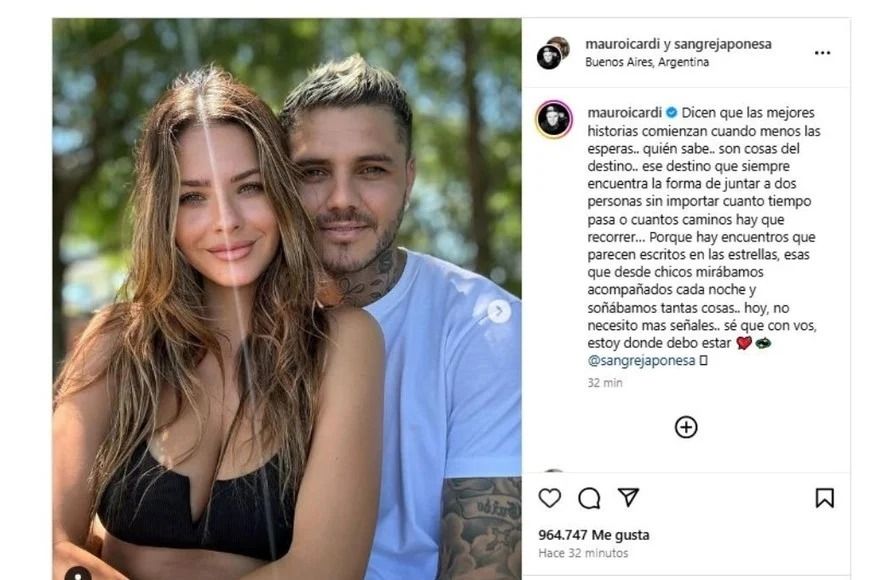
Task: Open the three-dot more options menu
Action: pos(822,53)
